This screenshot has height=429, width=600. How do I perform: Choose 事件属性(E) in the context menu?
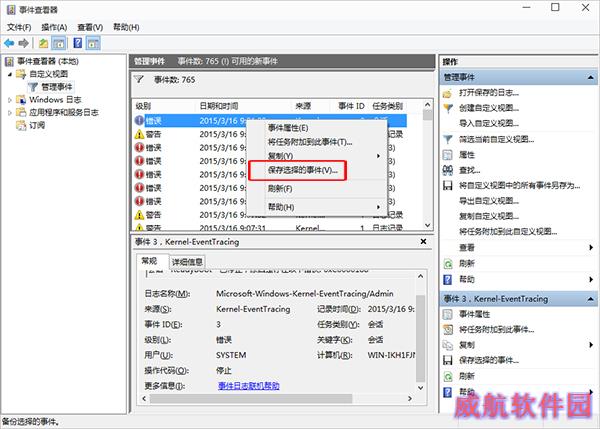(317, 128)
